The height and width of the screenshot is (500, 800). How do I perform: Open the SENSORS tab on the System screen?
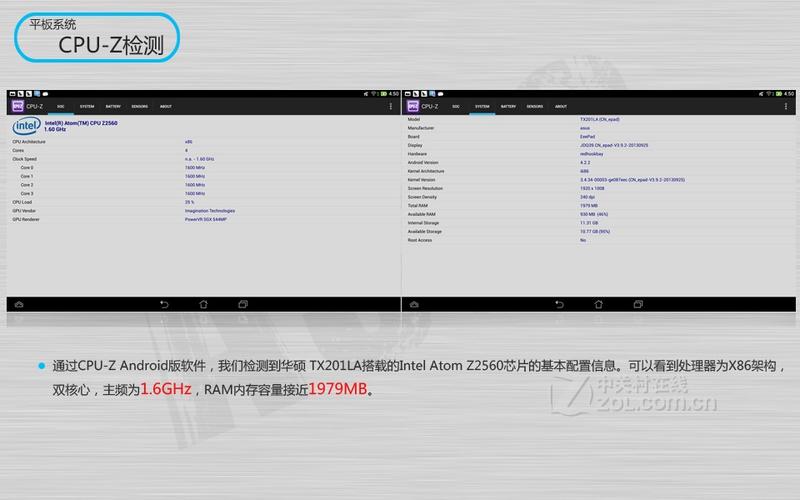click(x=535, y=107)
